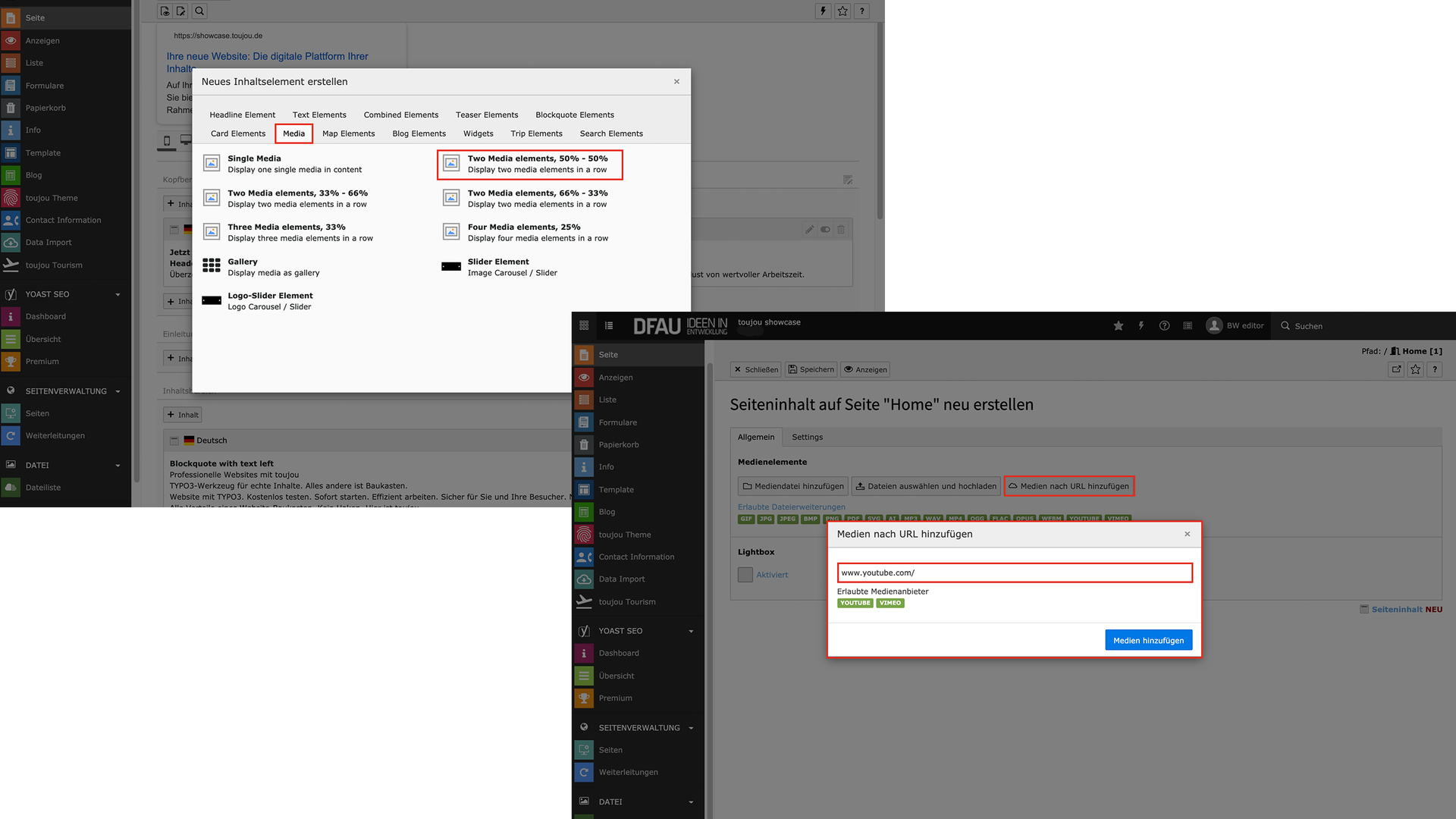1456x819 pixels.
Task: Open the Data Import cloud module
Action: (621, 579)
